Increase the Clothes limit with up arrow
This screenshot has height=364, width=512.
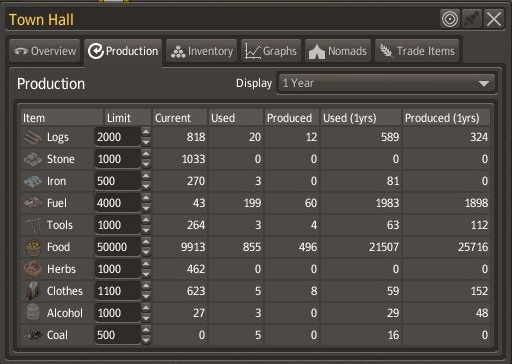146,286
